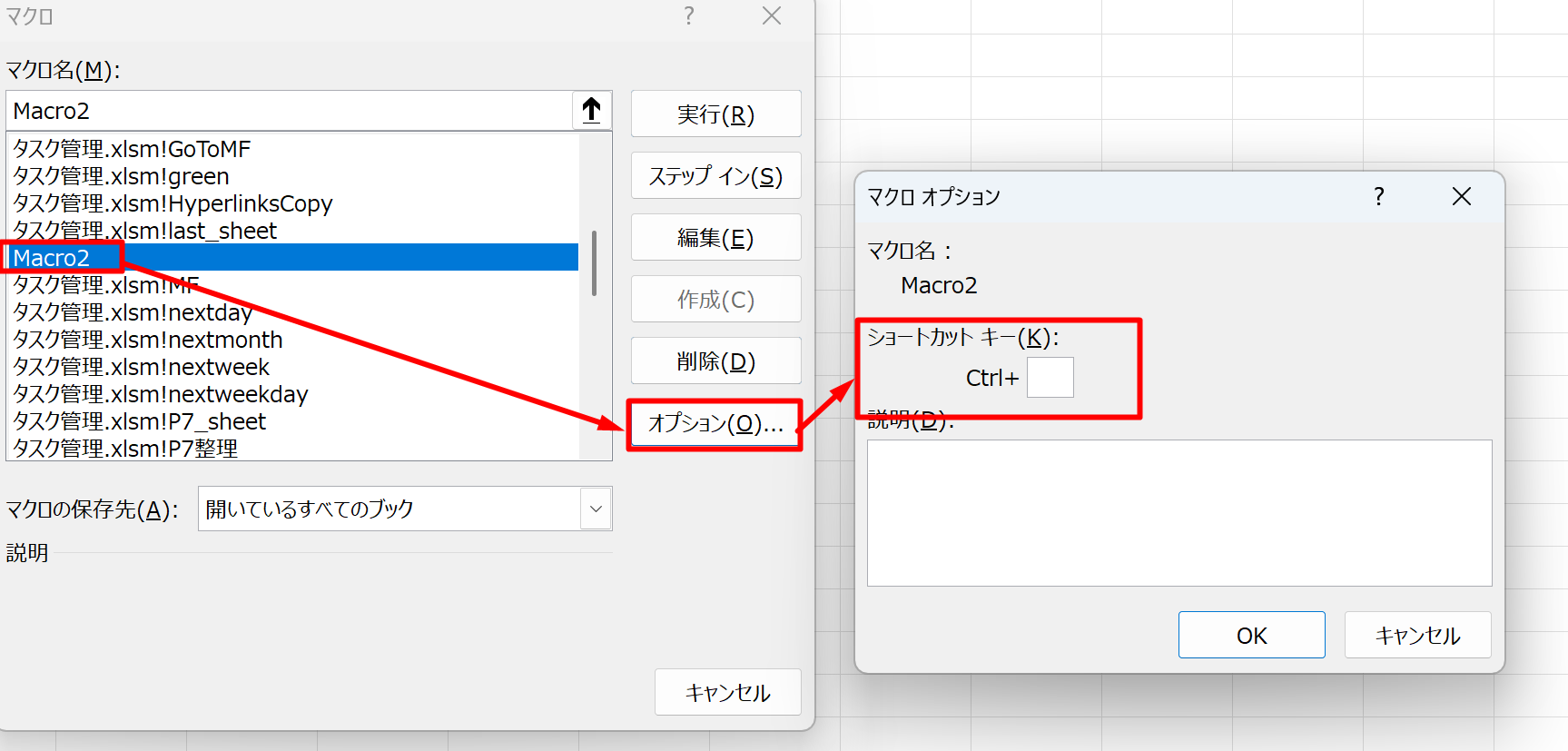Cancel the Macro Options dialog

click(x=1417, y=635)
